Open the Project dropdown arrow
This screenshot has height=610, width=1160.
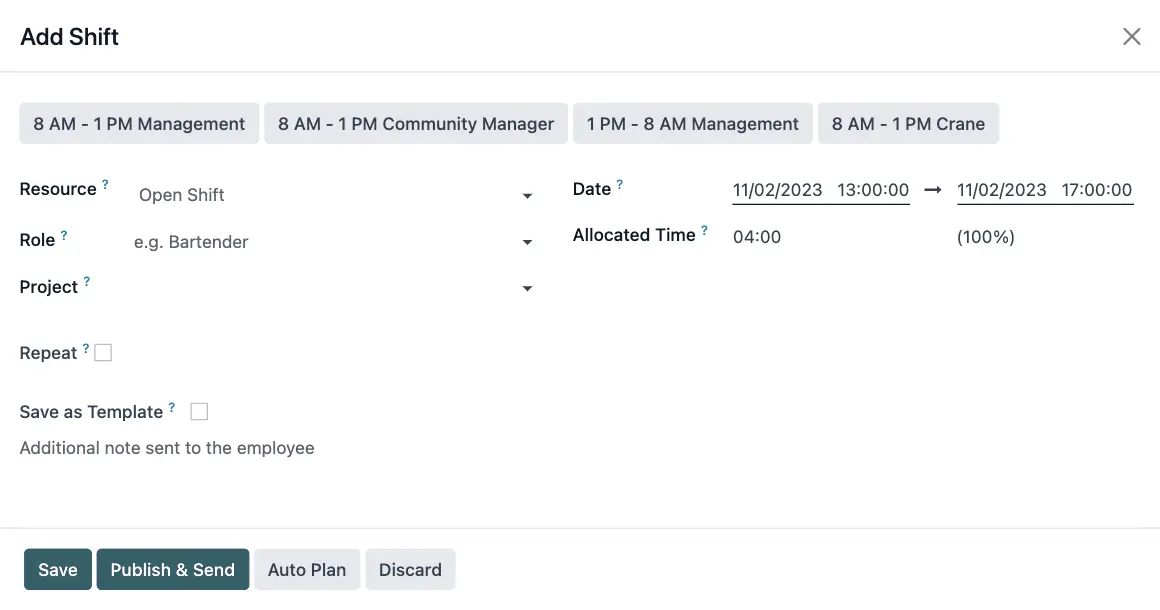[527, 289]
